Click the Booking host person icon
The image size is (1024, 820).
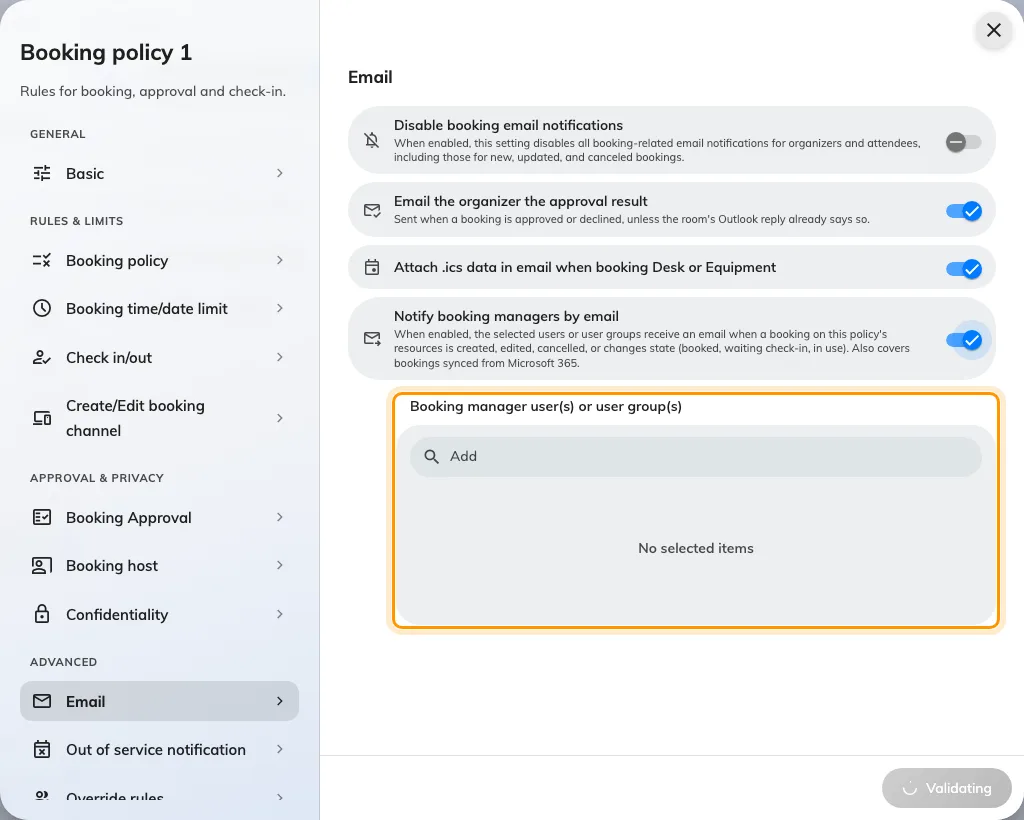(x=42, y=565)
